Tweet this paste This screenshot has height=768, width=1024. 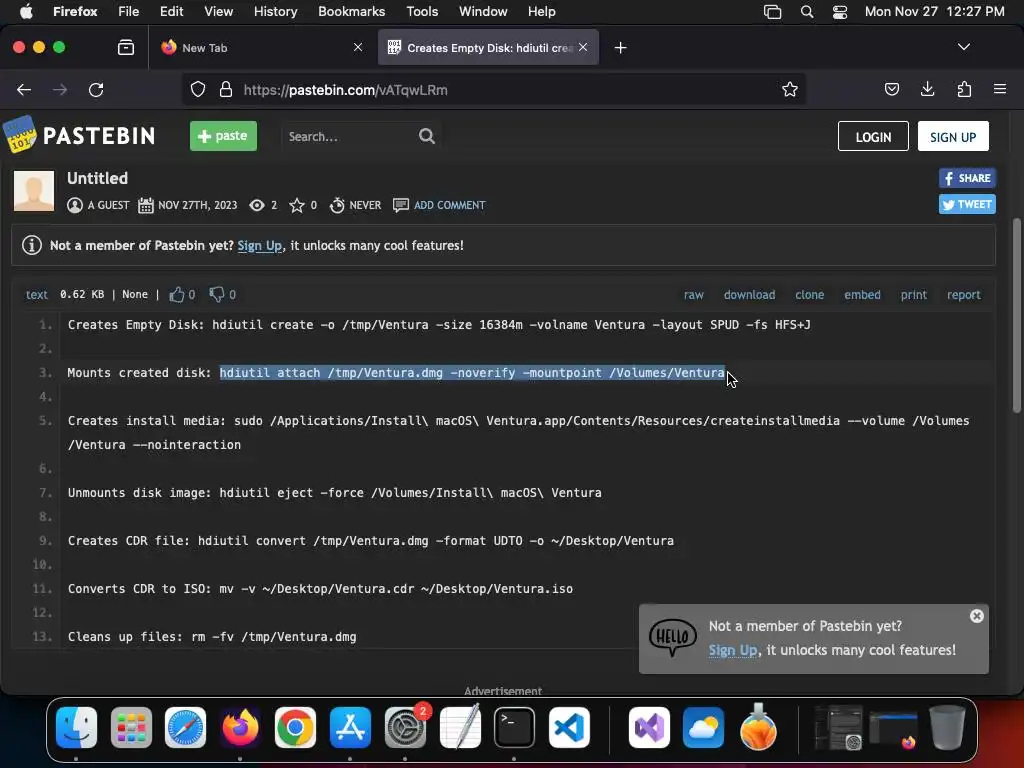pyautogui.click(x=967, y=204)
